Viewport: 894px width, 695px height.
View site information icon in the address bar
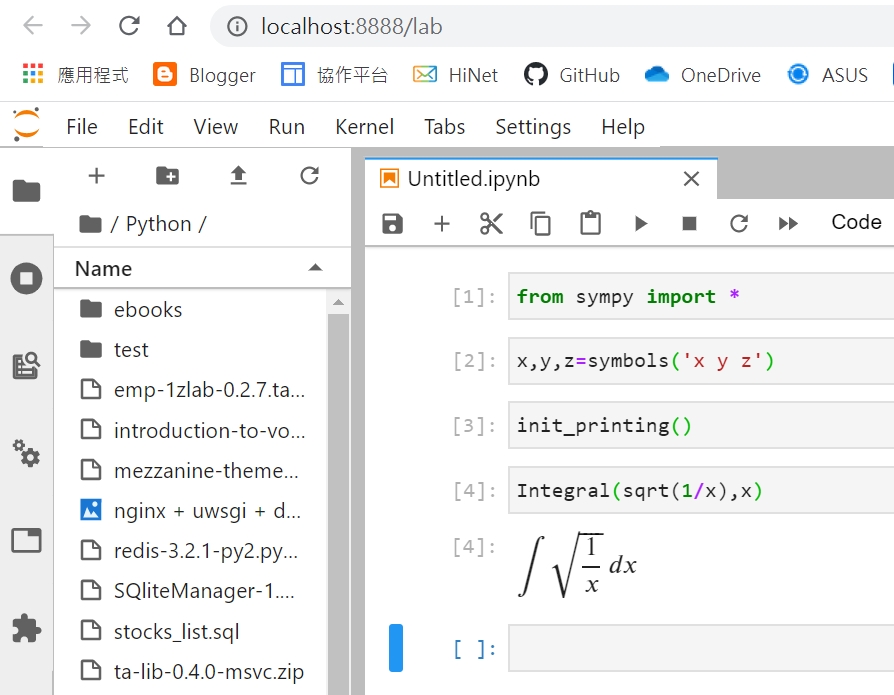point(237,26)
